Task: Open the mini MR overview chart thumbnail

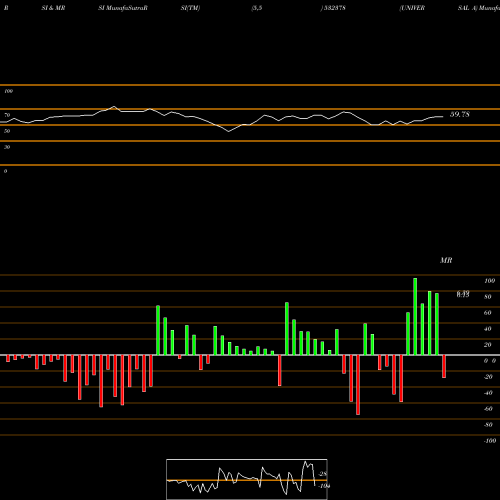Action: [x=247, y=479]
